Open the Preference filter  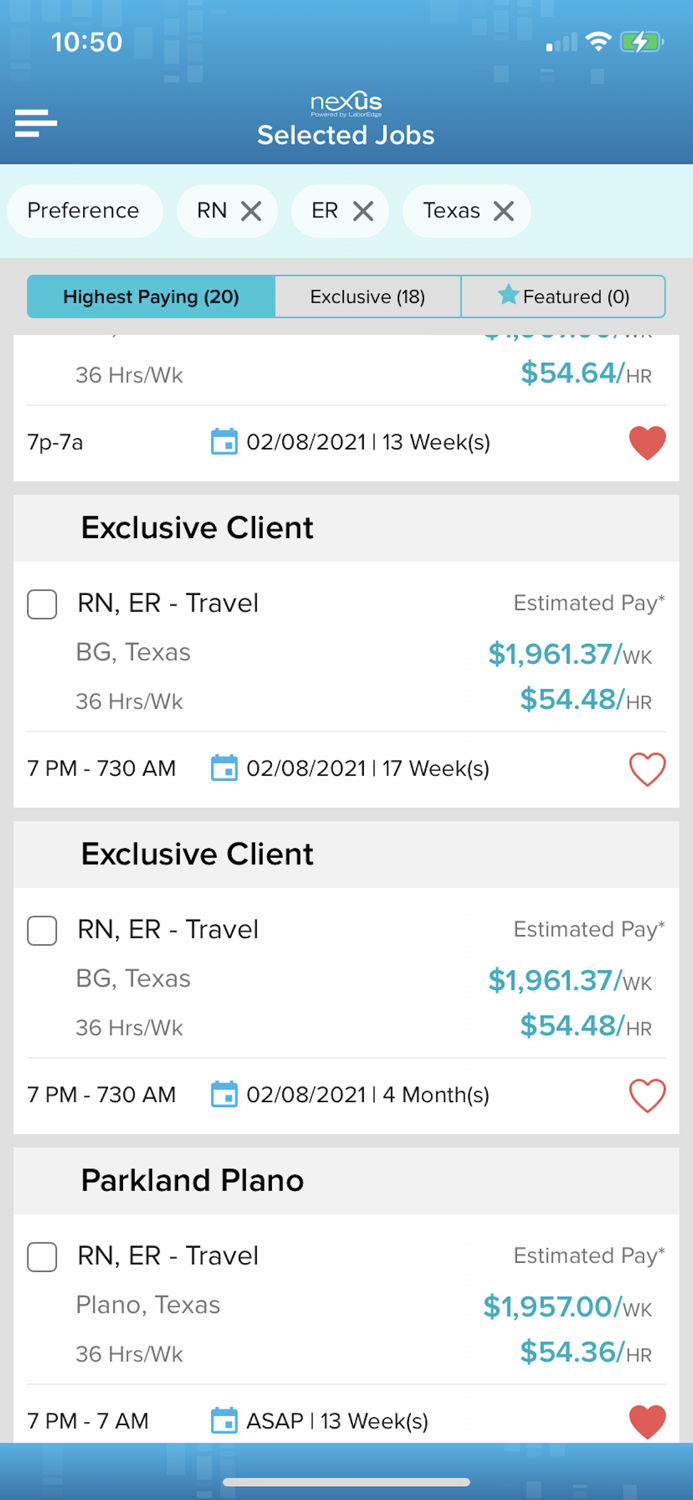(x=83, y=211)
